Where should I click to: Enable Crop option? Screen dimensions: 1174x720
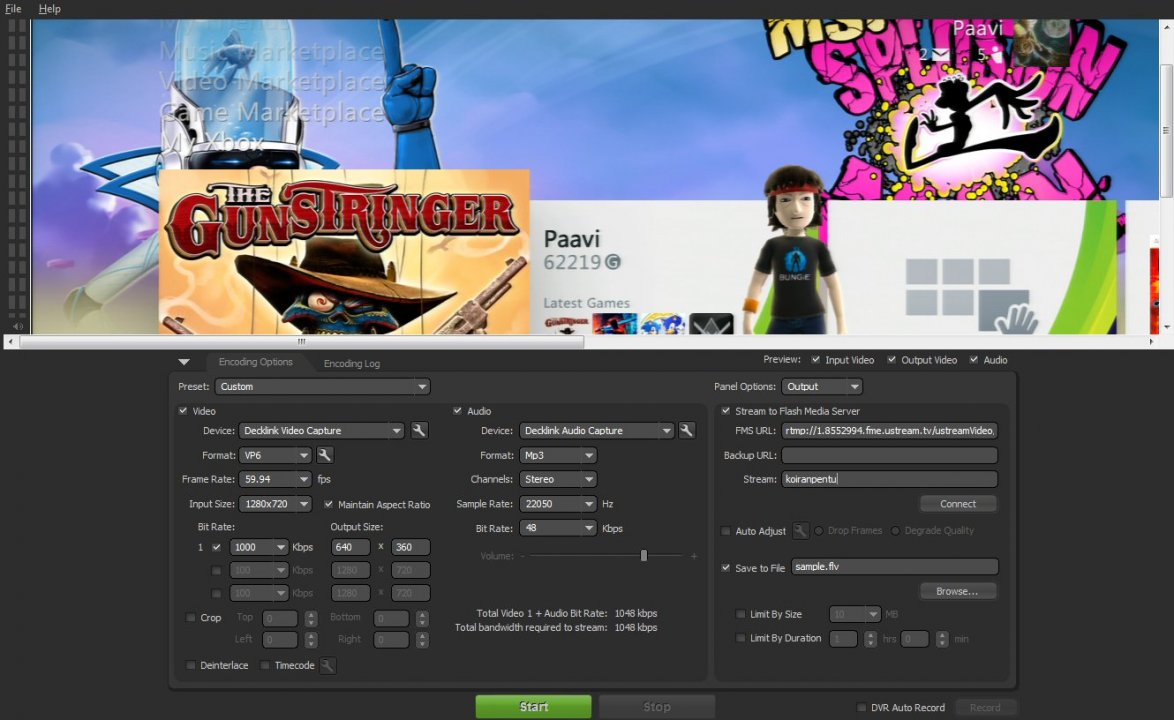click(190, 617)
